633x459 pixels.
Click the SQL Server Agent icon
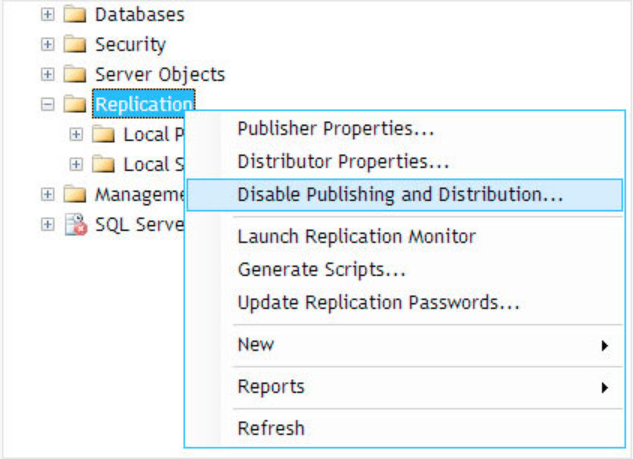click(x=75, y=224)
